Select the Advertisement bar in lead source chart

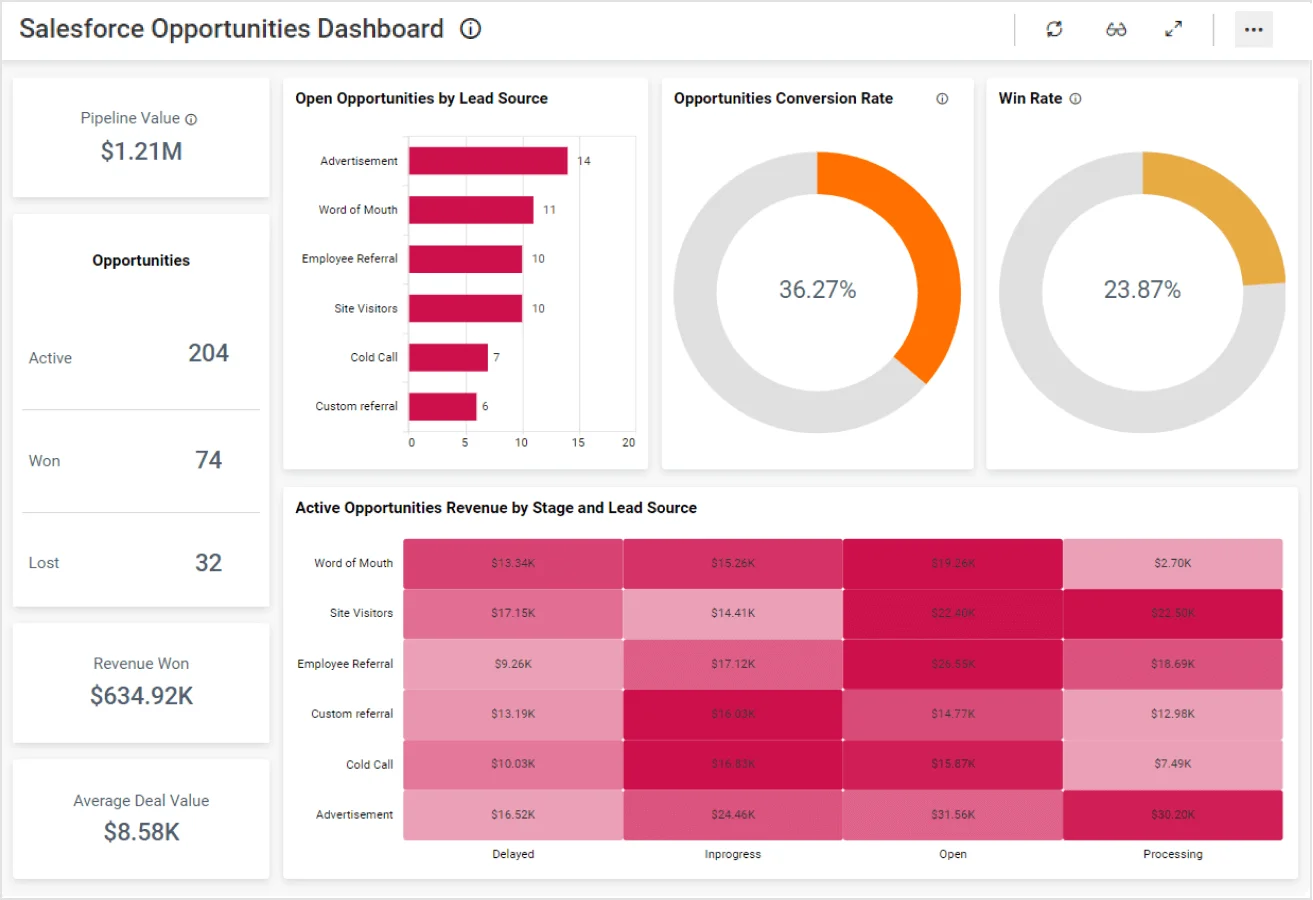(488, 161)
